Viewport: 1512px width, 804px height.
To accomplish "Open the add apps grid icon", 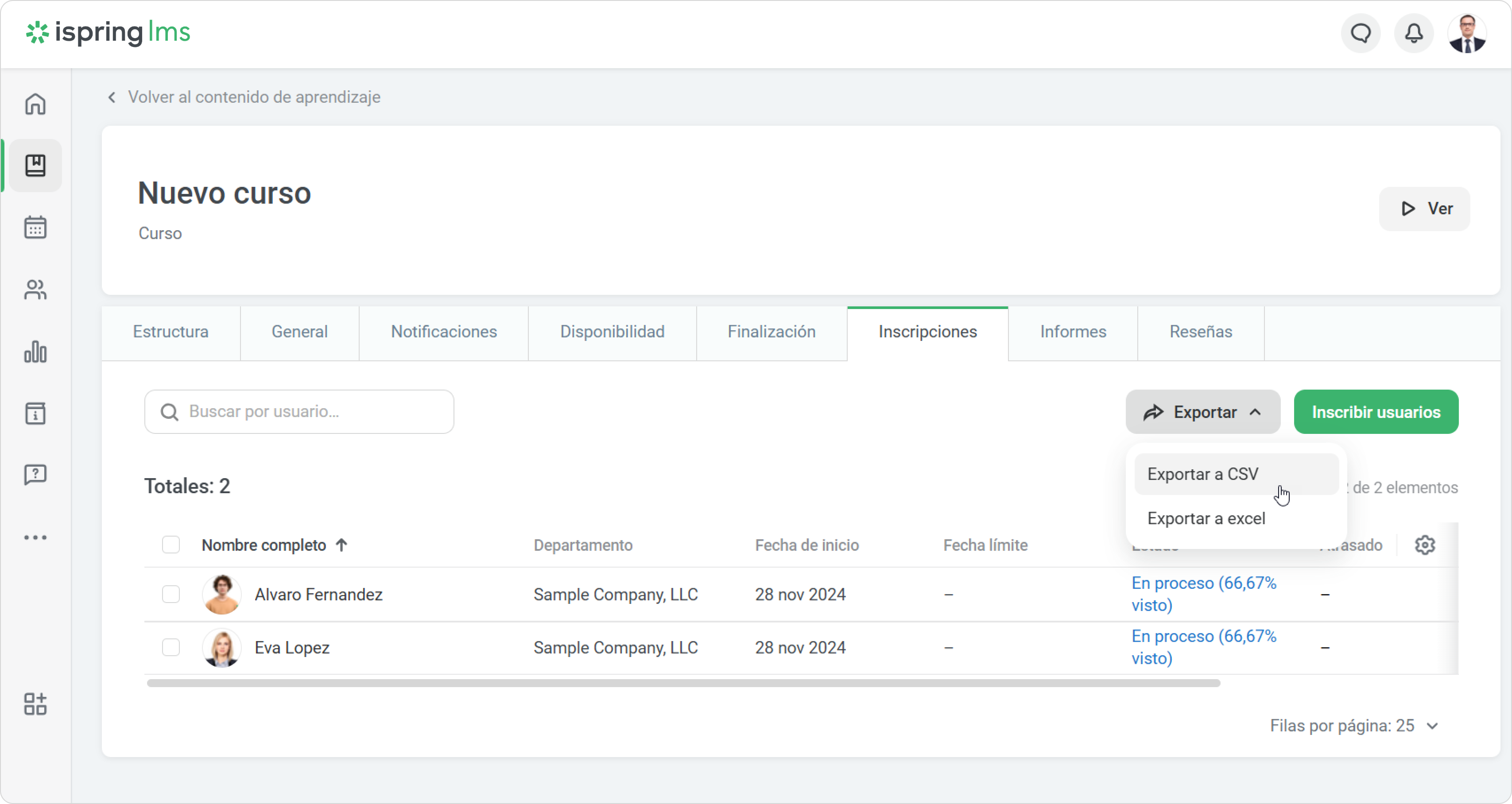I will click(x=35, y=704).
